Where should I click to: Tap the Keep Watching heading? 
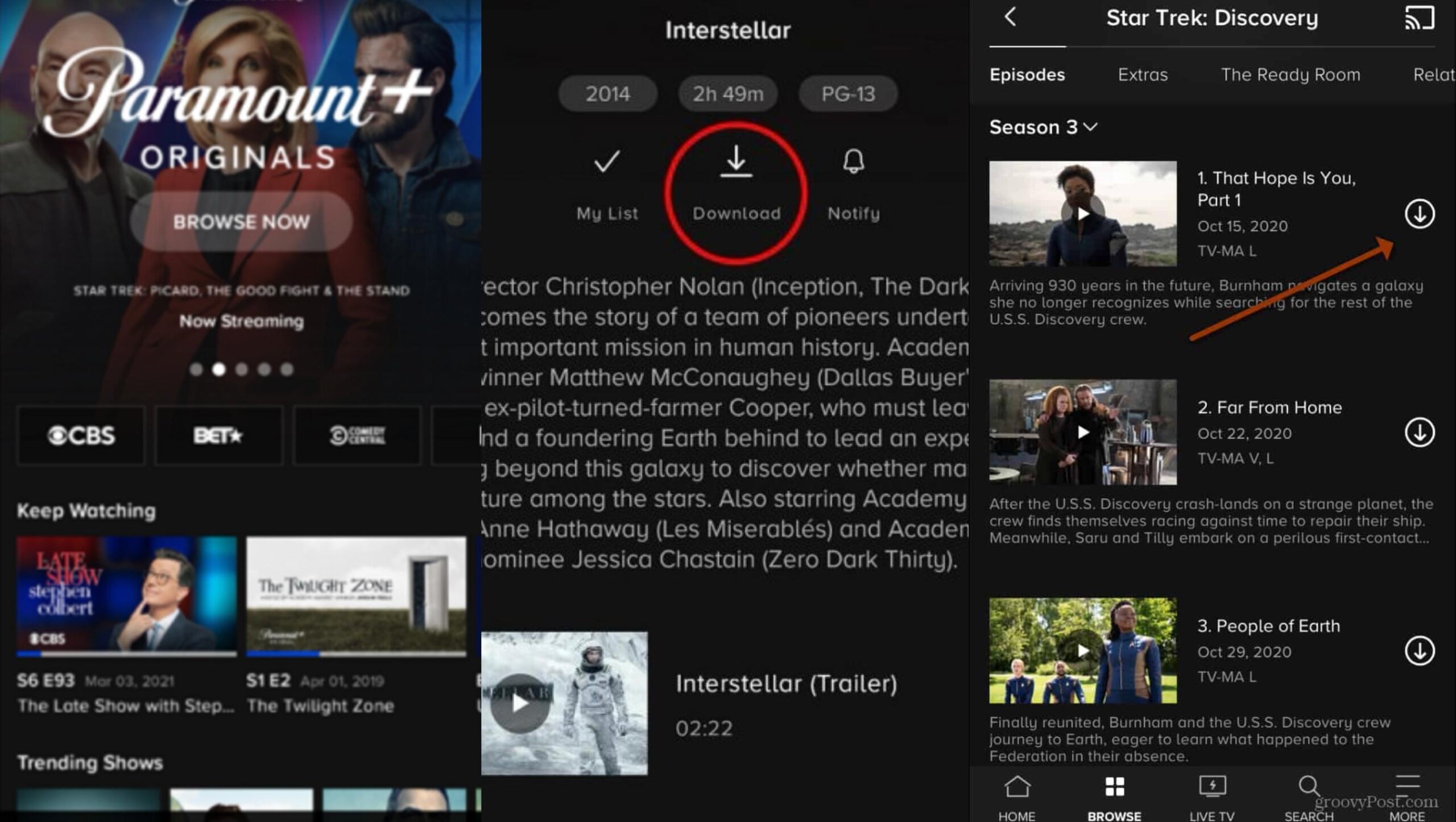[x=86, y=510]
